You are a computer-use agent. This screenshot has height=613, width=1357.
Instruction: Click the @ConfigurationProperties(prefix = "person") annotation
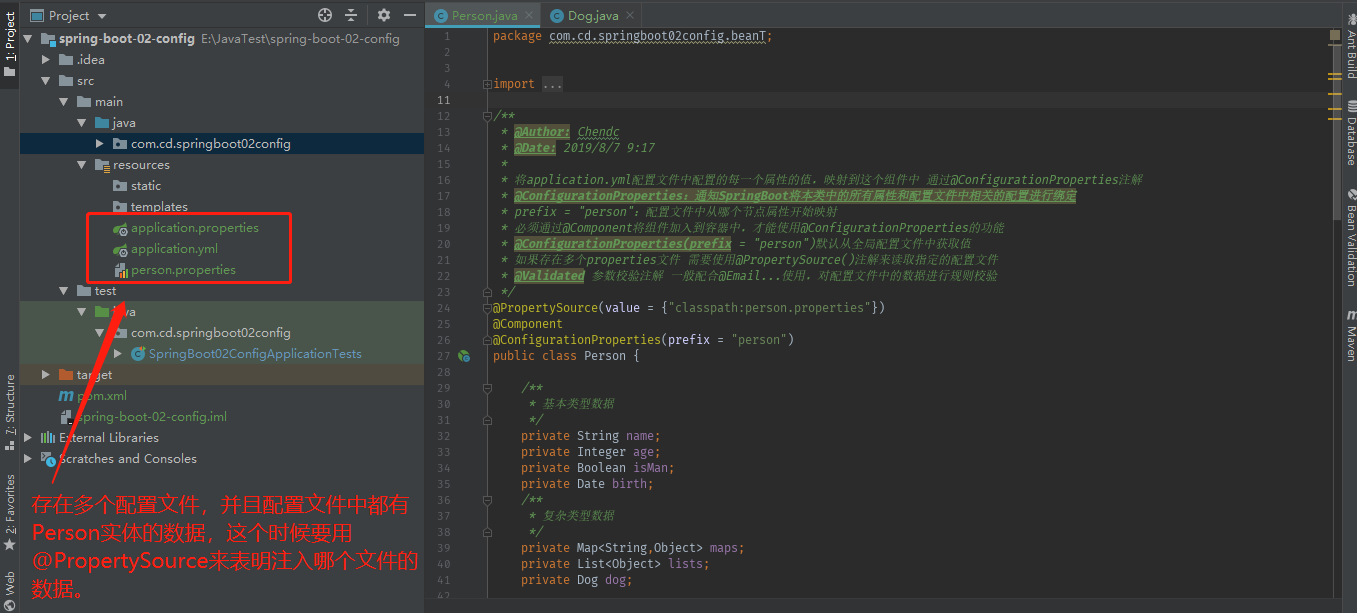click(x=643, y=340)
